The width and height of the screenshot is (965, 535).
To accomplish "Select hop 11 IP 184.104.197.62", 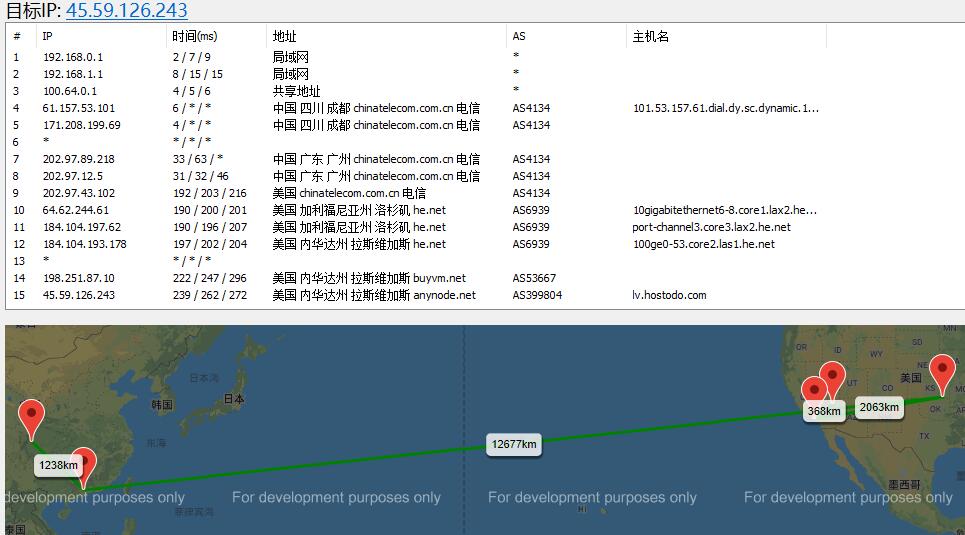I will [82, 227].
